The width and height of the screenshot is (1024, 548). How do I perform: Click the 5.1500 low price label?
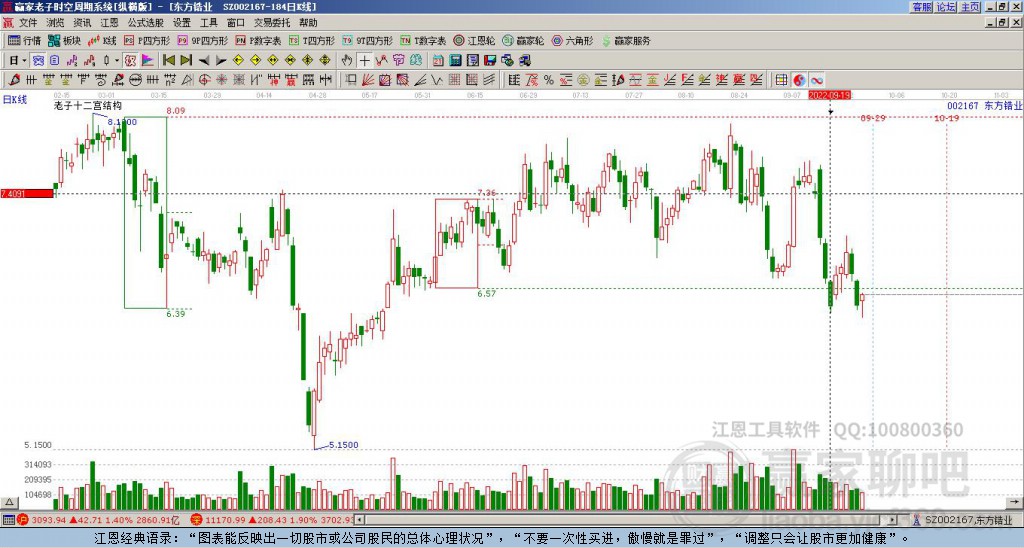(x=344, y=445)
